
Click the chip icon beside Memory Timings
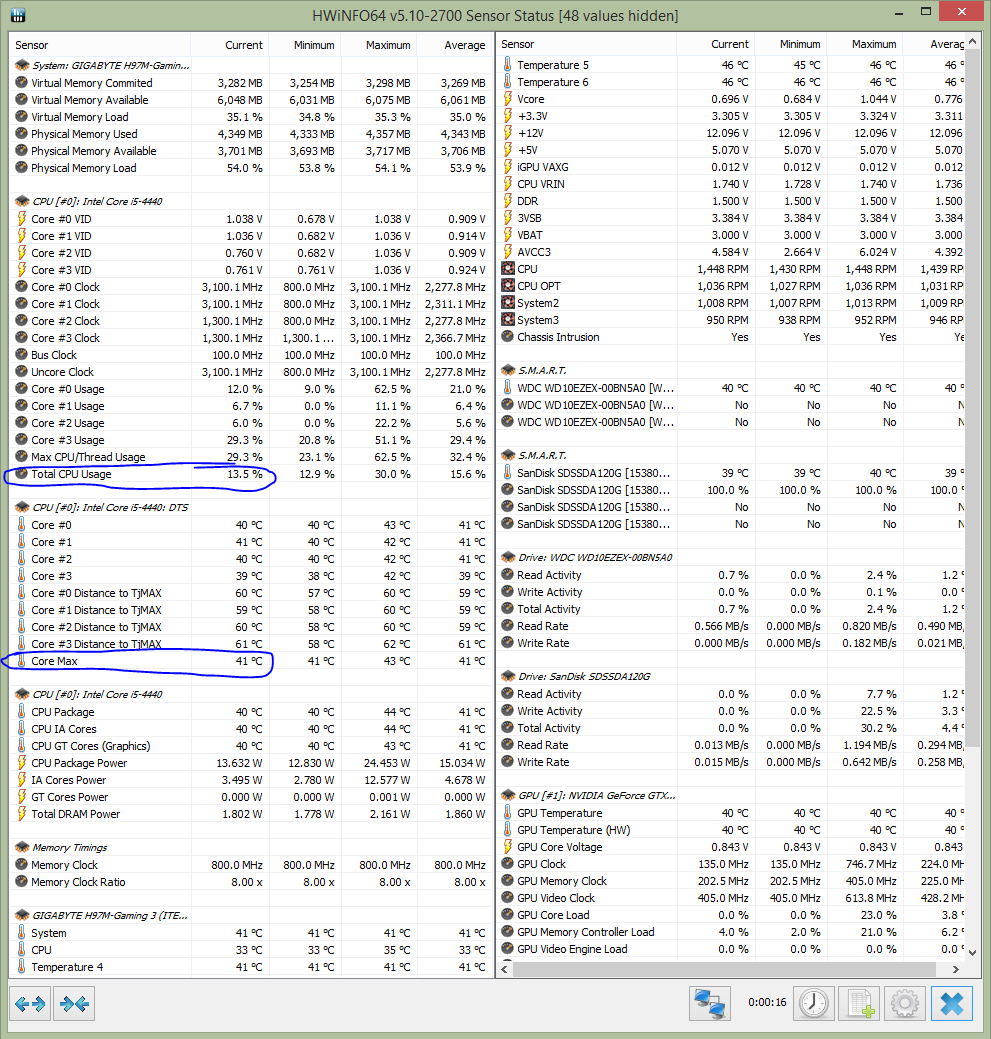click(22, 848)
